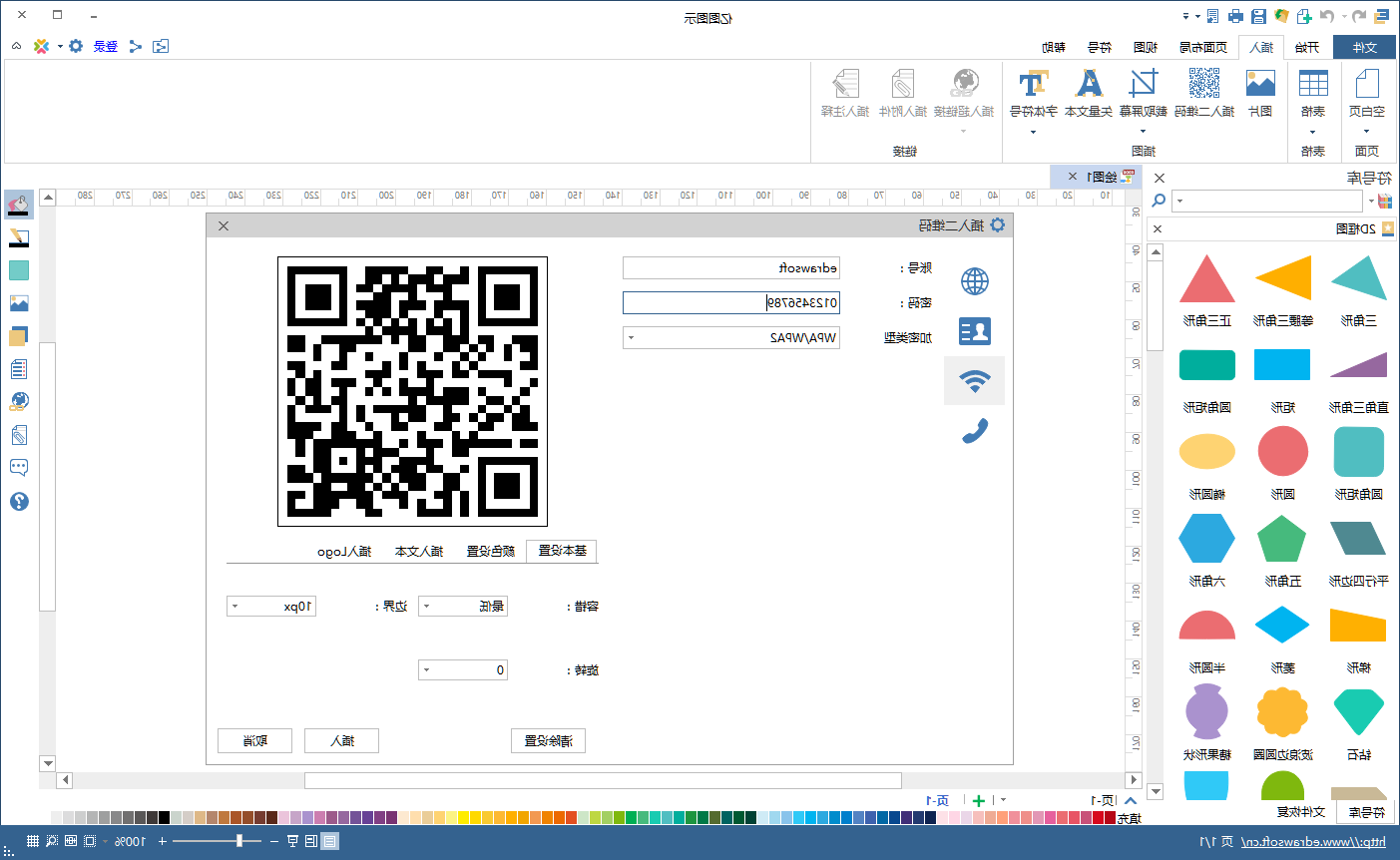Open the hyperlink globe sidebar panel

point(18,401)
